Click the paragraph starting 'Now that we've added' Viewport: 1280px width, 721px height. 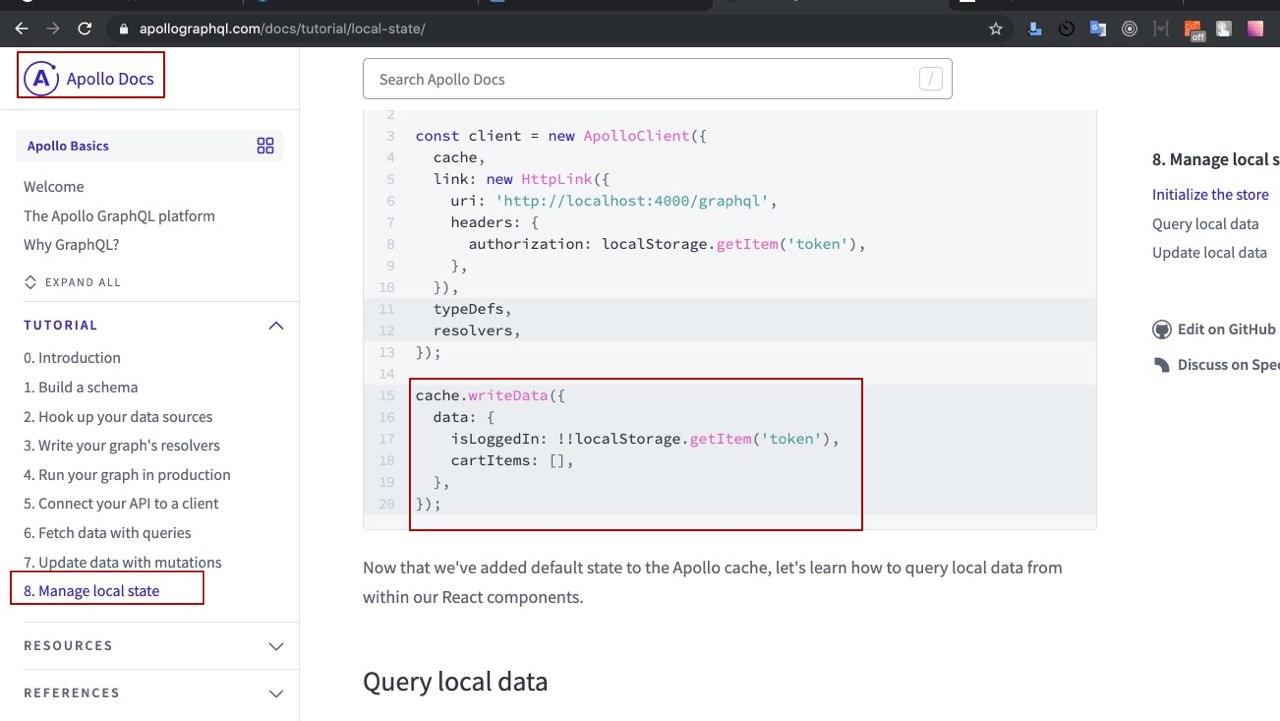[711, 582]
